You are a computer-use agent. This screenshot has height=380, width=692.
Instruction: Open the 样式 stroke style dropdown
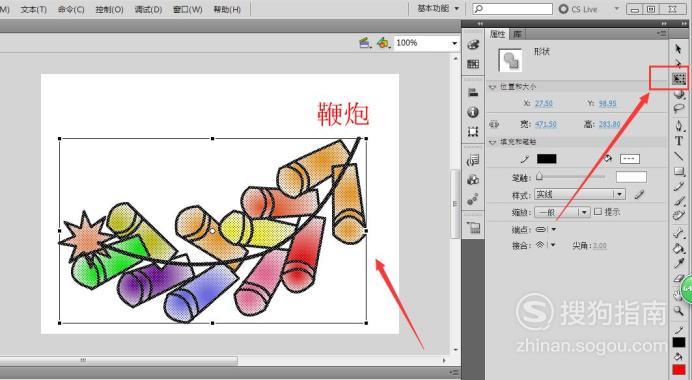(580, 194)
